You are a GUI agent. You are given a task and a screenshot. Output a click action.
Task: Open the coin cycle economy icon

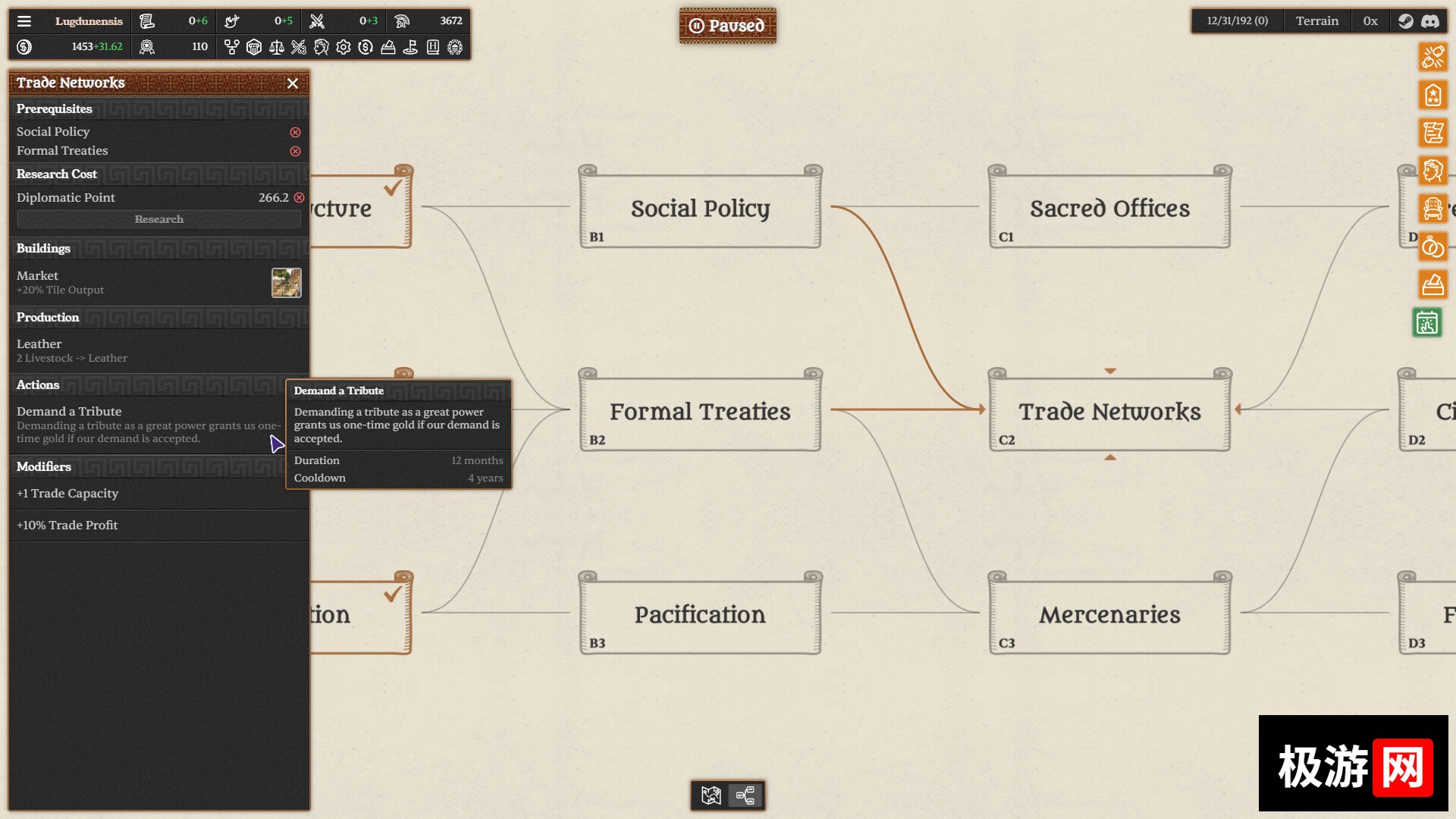[x=366, y=47]
